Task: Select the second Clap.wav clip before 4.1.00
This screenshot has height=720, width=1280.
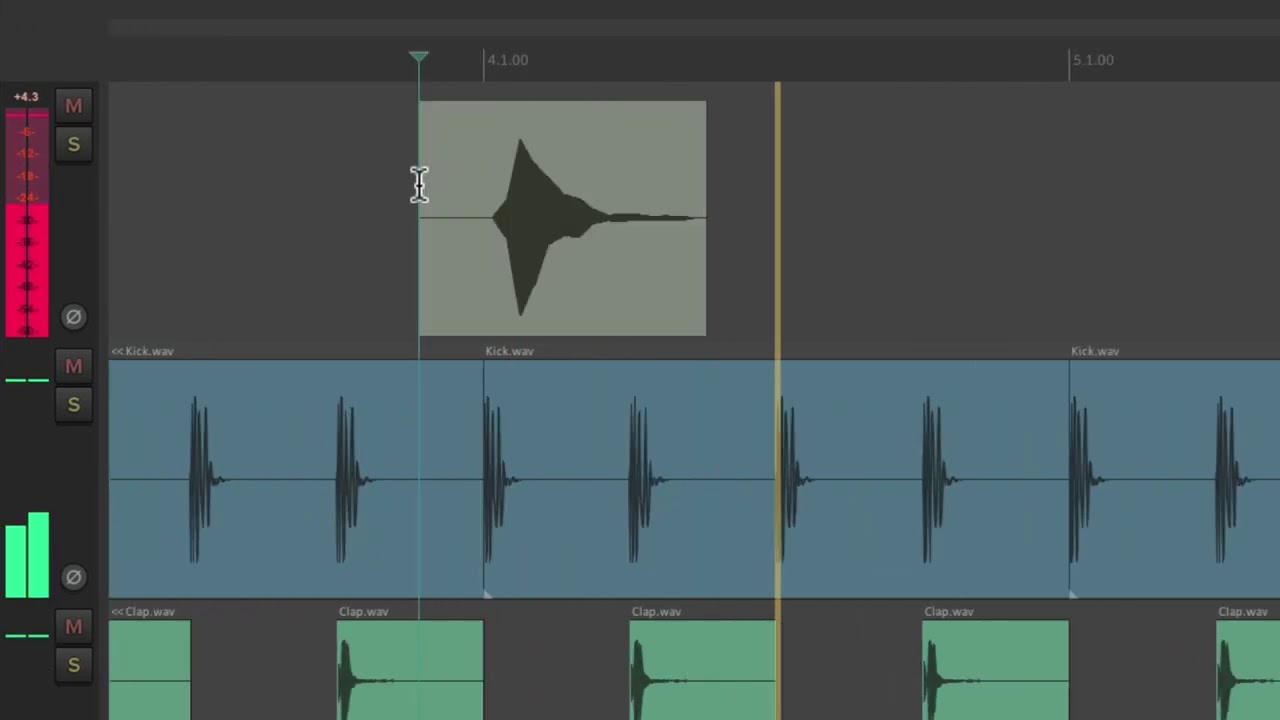Action: coord(410,670)
